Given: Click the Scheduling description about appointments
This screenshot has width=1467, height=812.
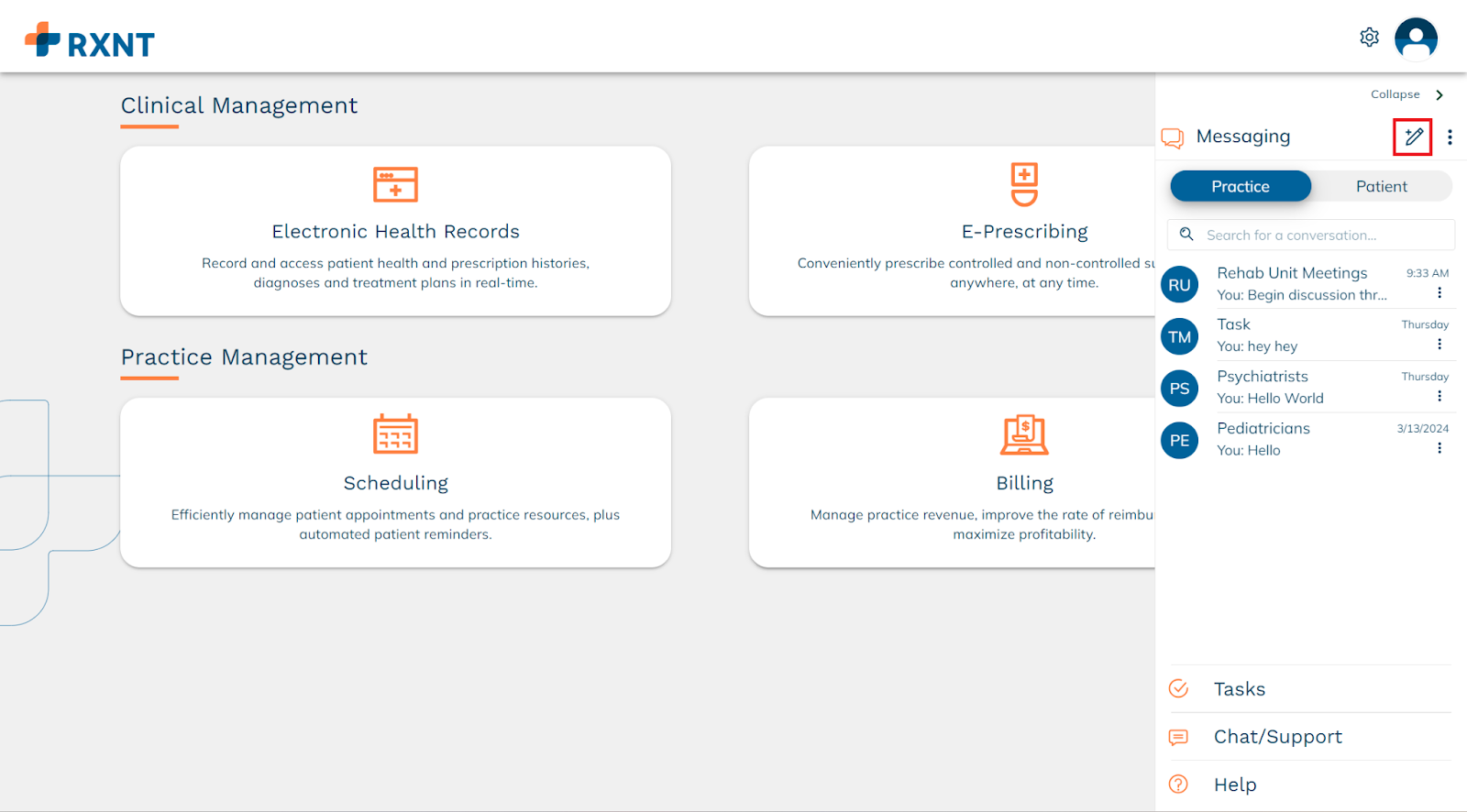Looking at the screenshot, I should [x=395, y=524].
